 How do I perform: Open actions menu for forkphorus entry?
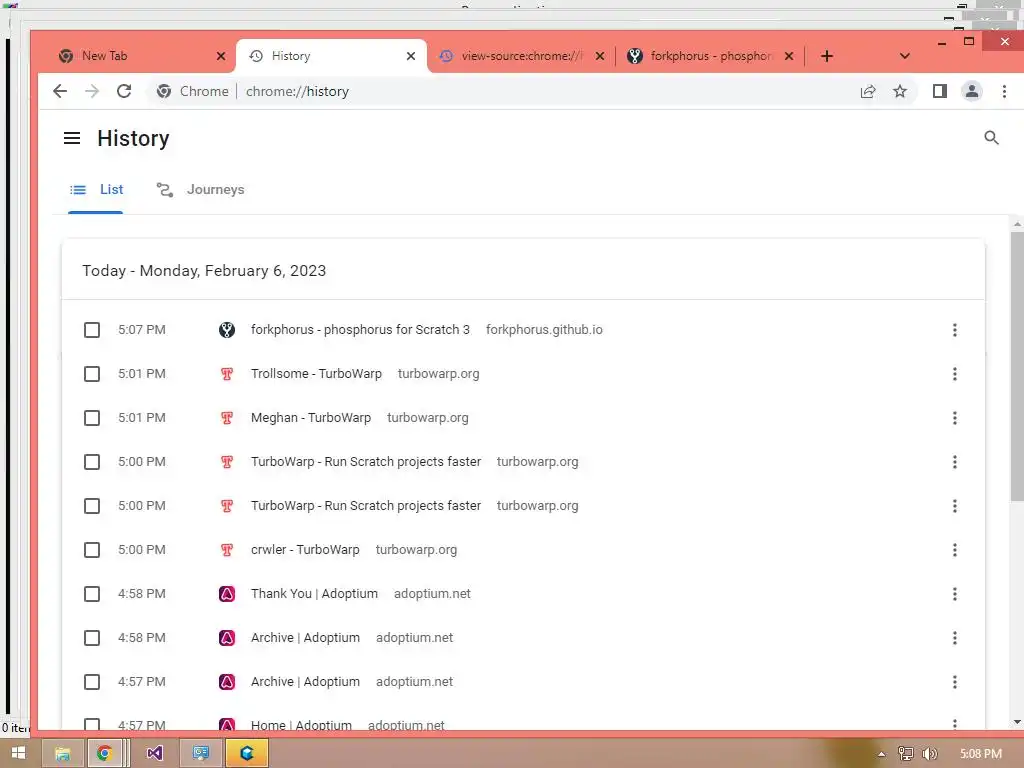point(955,330)
